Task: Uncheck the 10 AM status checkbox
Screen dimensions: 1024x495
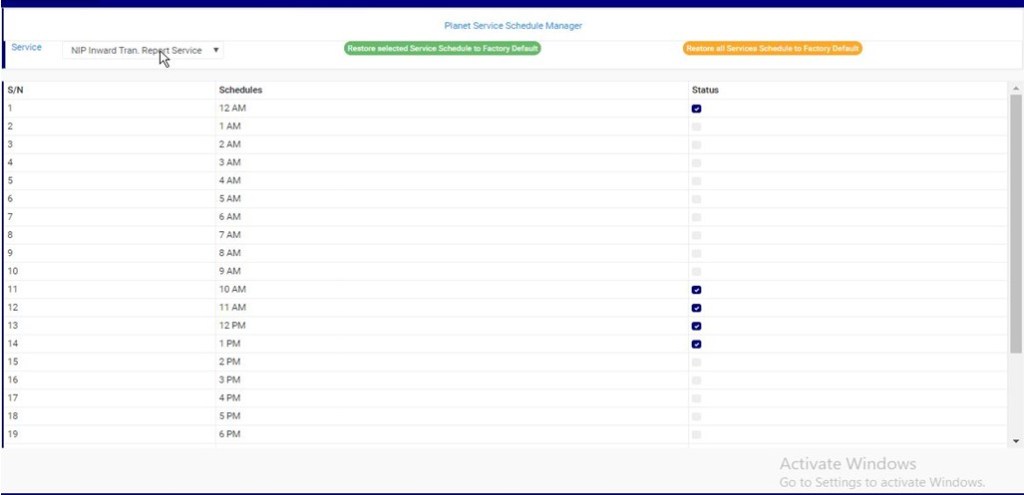Action: 696,289
